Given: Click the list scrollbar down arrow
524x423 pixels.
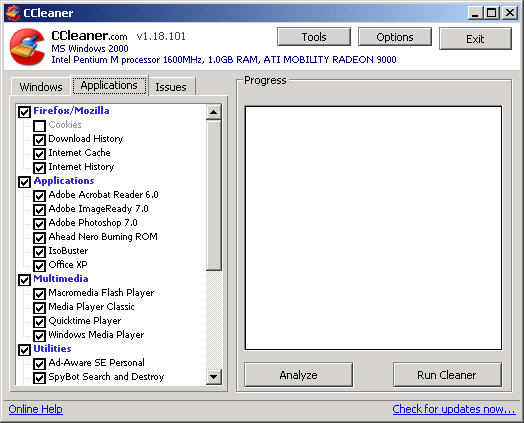Looking at the screenshot, I should click(x=214, y=377).
